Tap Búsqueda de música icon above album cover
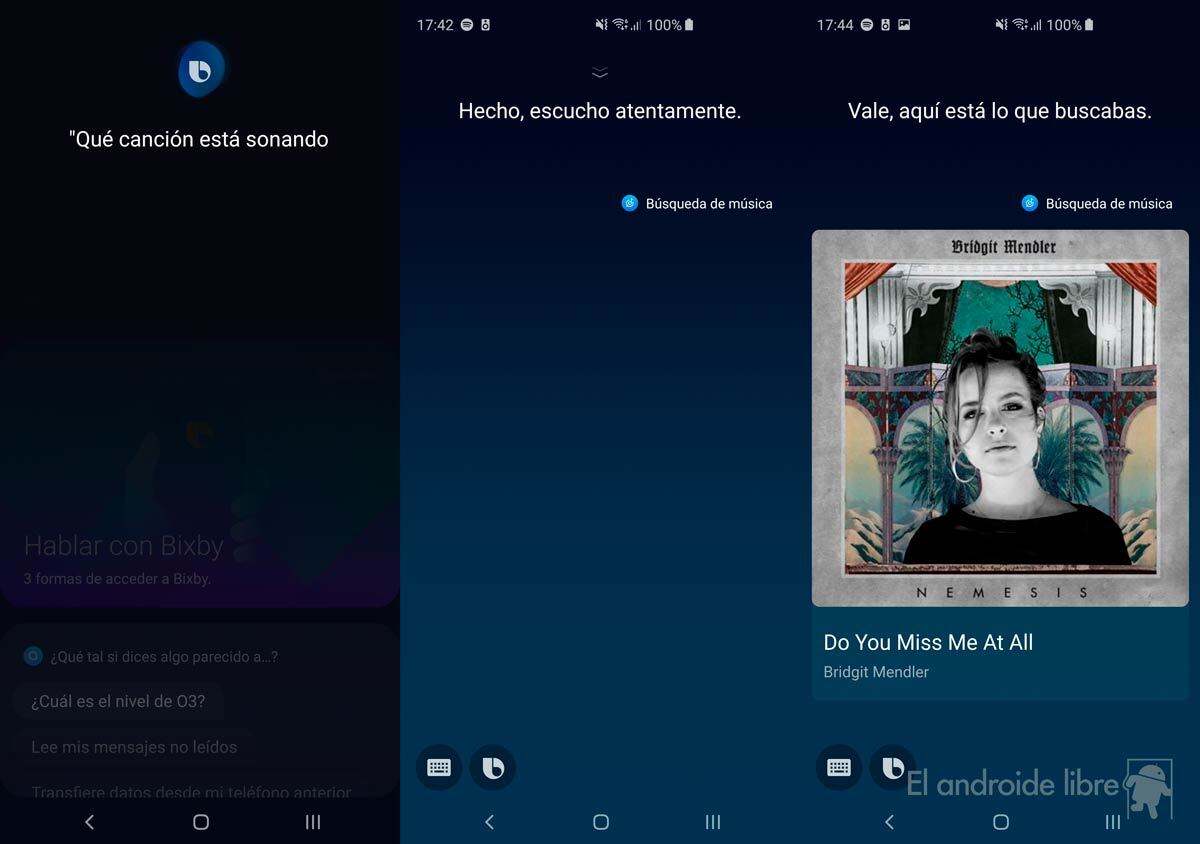The height and width of the screenshot is (844, 1200). pos(1030,203)
